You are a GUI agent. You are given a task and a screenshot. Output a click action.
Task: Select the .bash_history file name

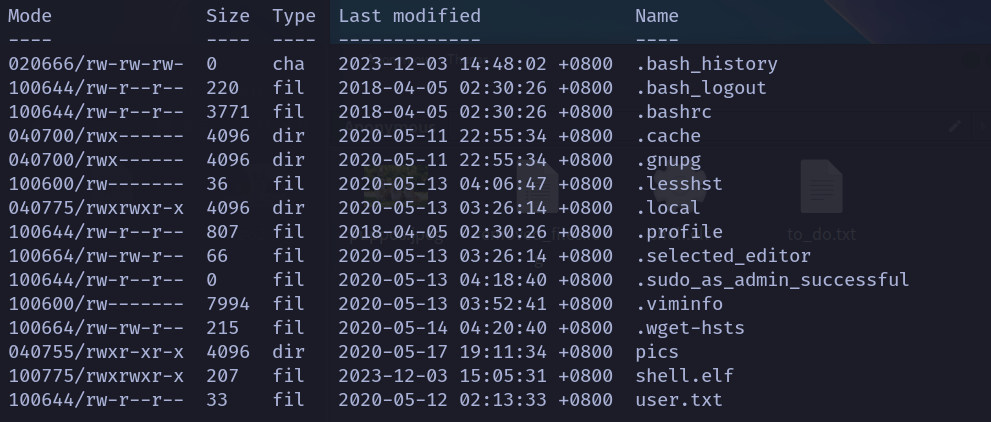[706, 64]
